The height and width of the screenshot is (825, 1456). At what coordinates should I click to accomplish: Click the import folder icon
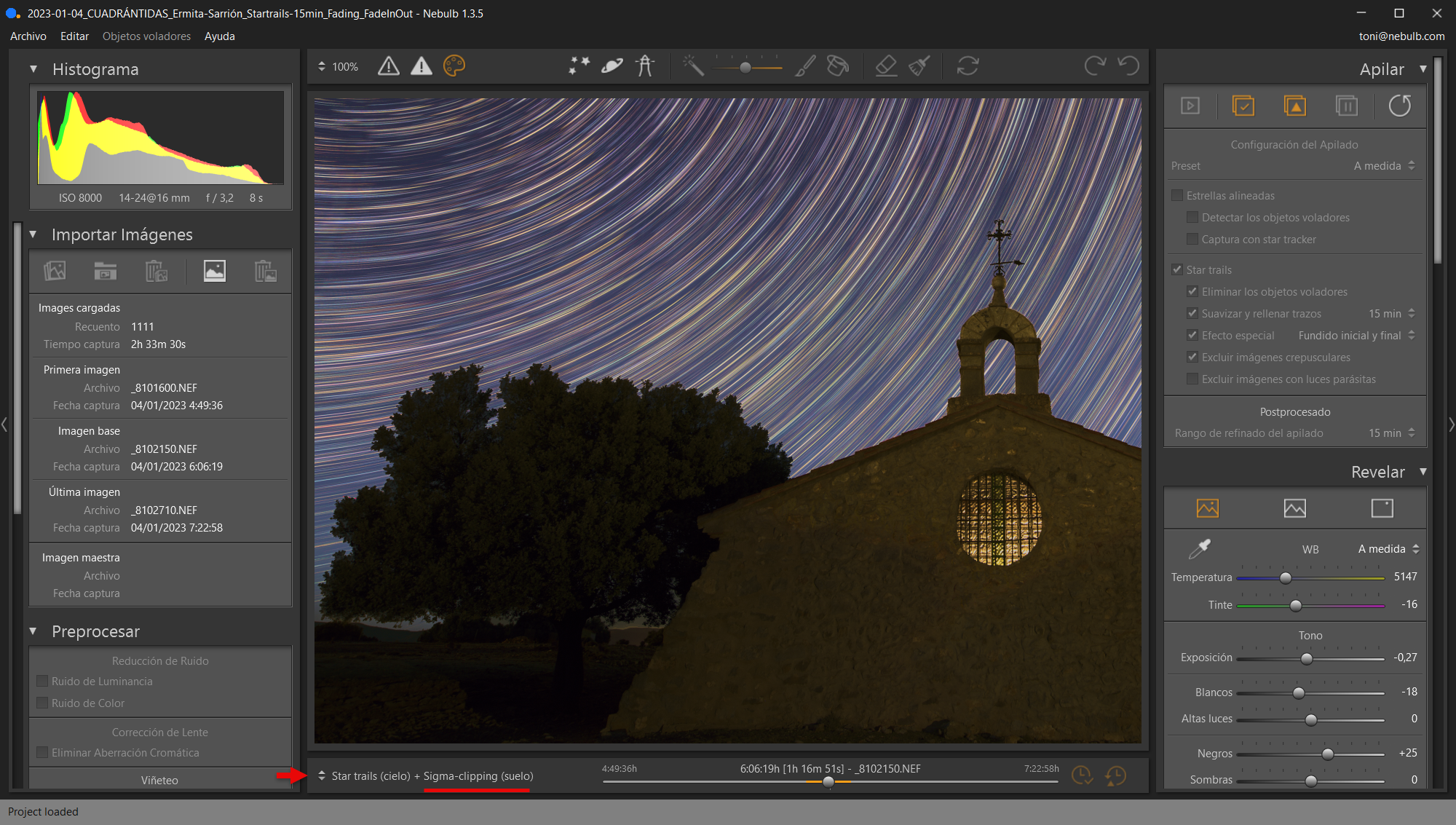point(106,271)
